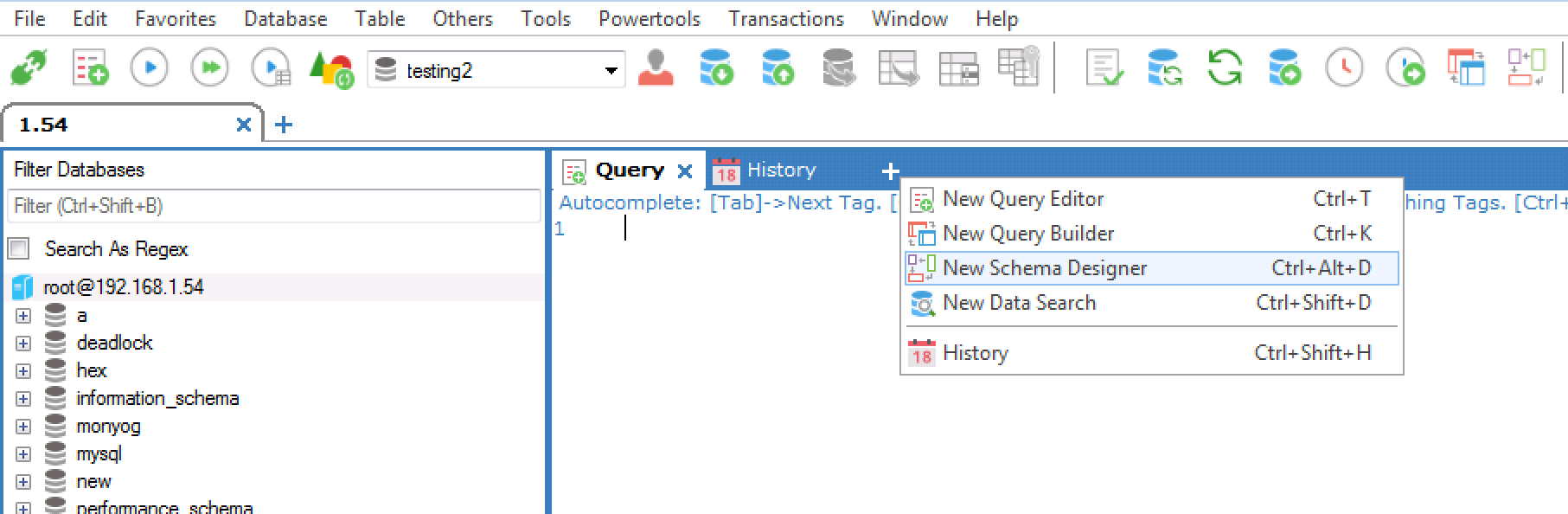Open the query builder toolbar icon
This screenshot has width=1568, height=514.
[1466, 67]
